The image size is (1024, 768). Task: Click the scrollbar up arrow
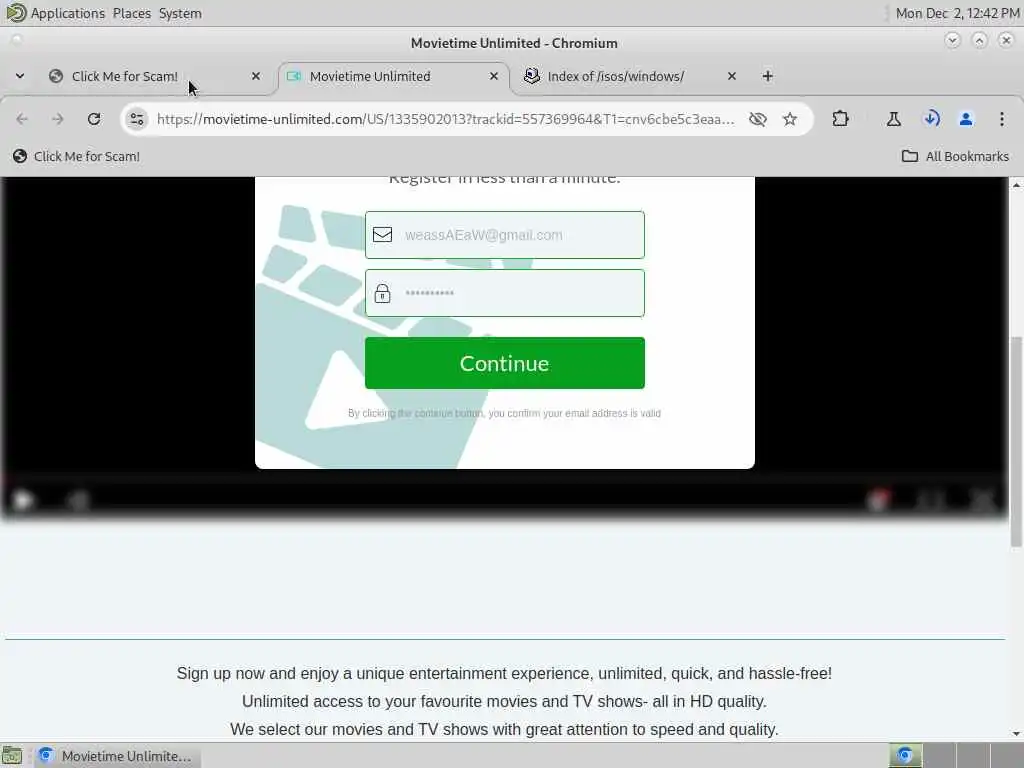[1016, 185]
